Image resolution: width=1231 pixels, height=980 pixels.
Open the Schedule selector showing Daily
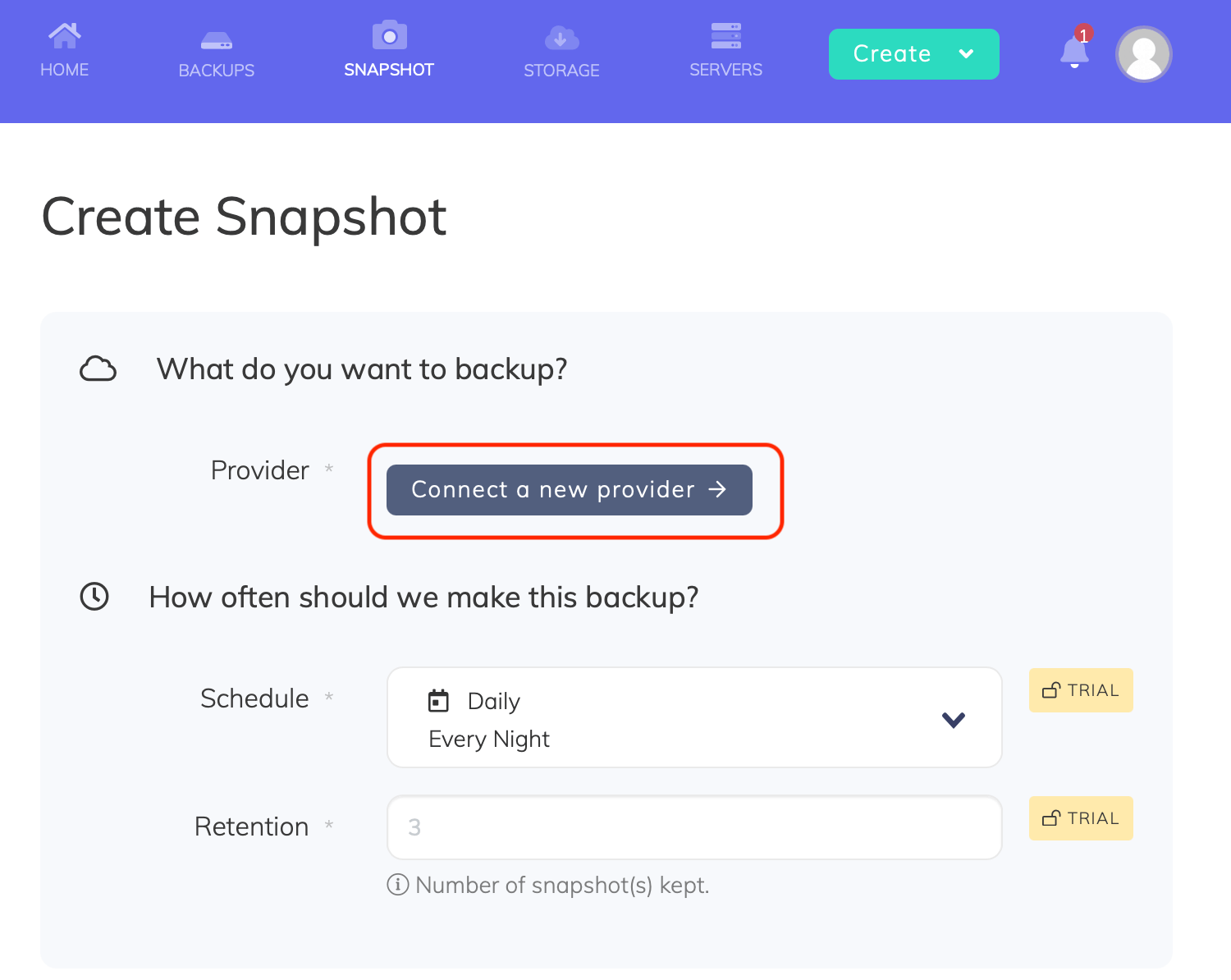pos(693,717)
